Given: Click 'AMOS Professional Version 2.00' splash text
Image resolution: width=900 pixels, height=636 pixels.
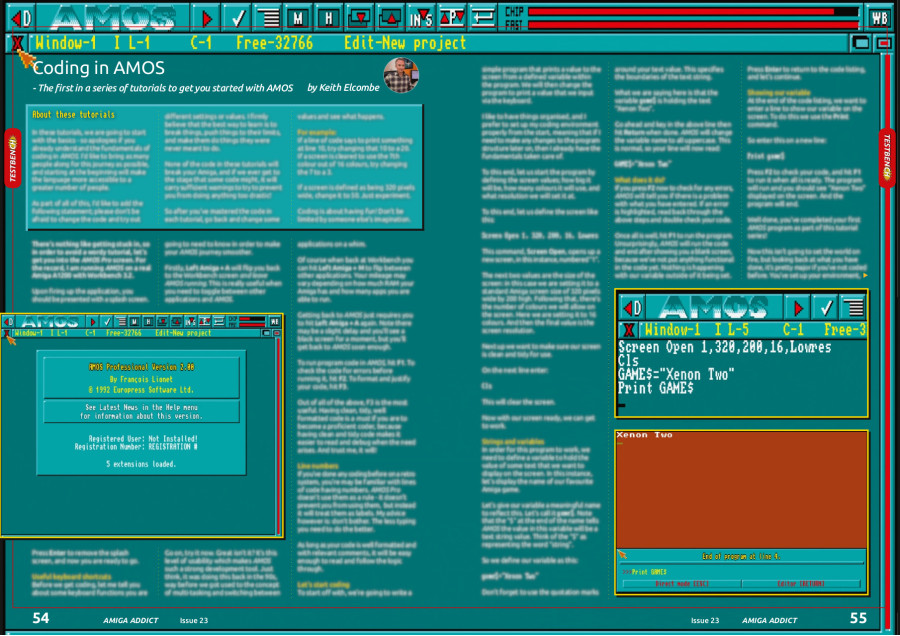Looking at the screenshot, I should click(x=141, y=367).
